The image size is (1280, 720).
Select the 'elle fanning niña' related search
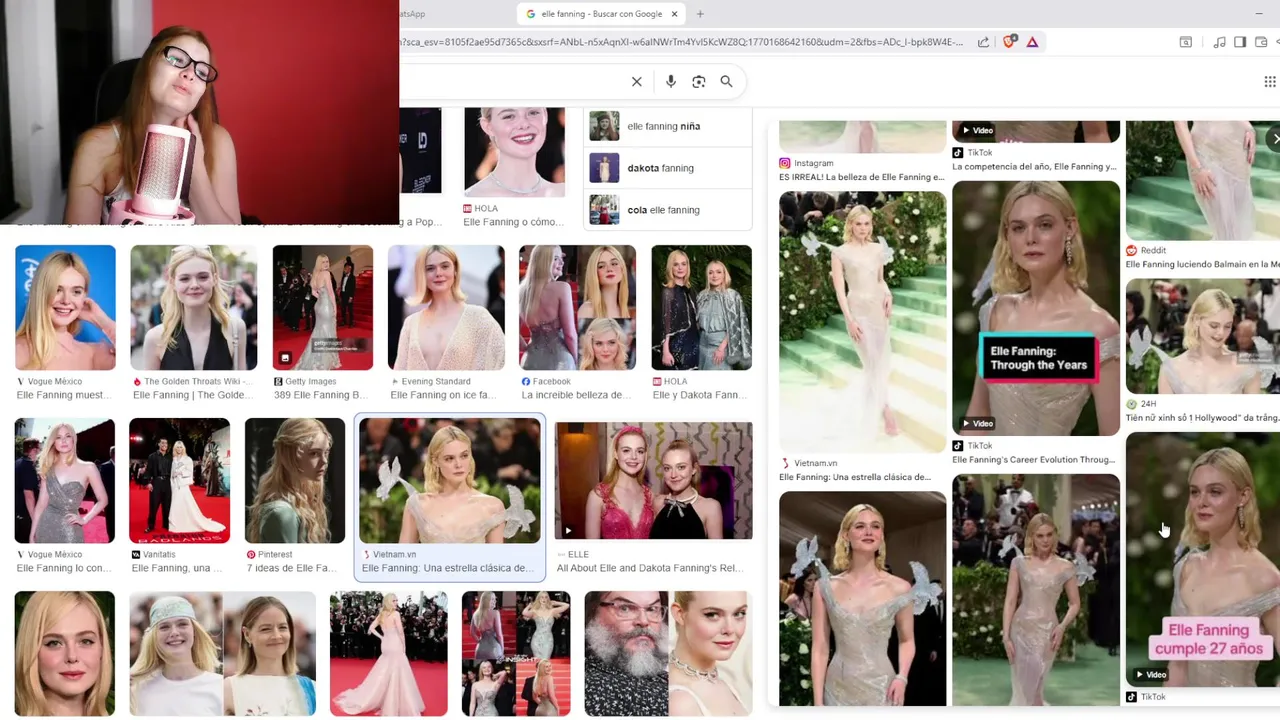[667, 126]
